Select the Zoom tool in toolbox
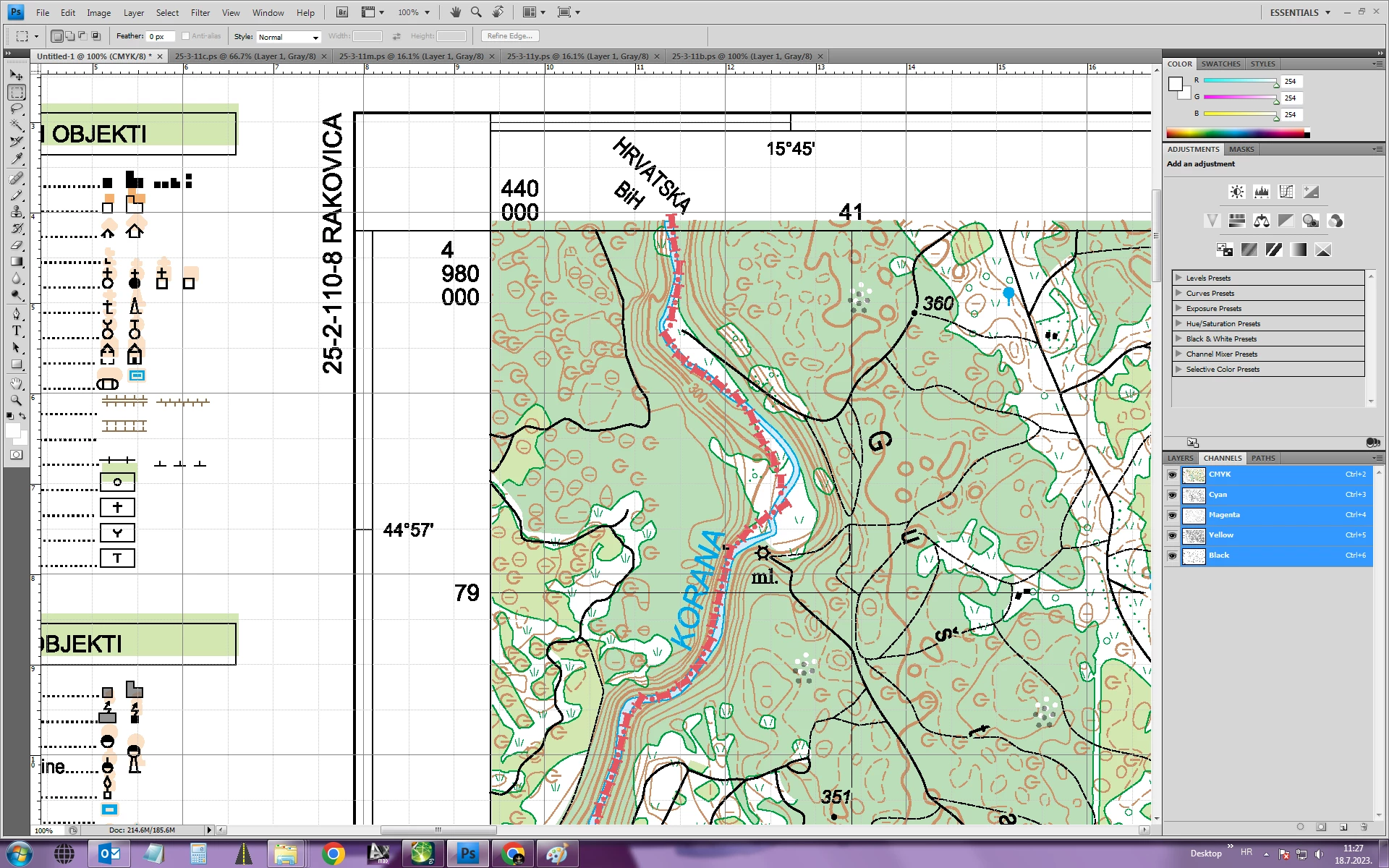This screenshot has height=868, width=1389. point(17,400)
